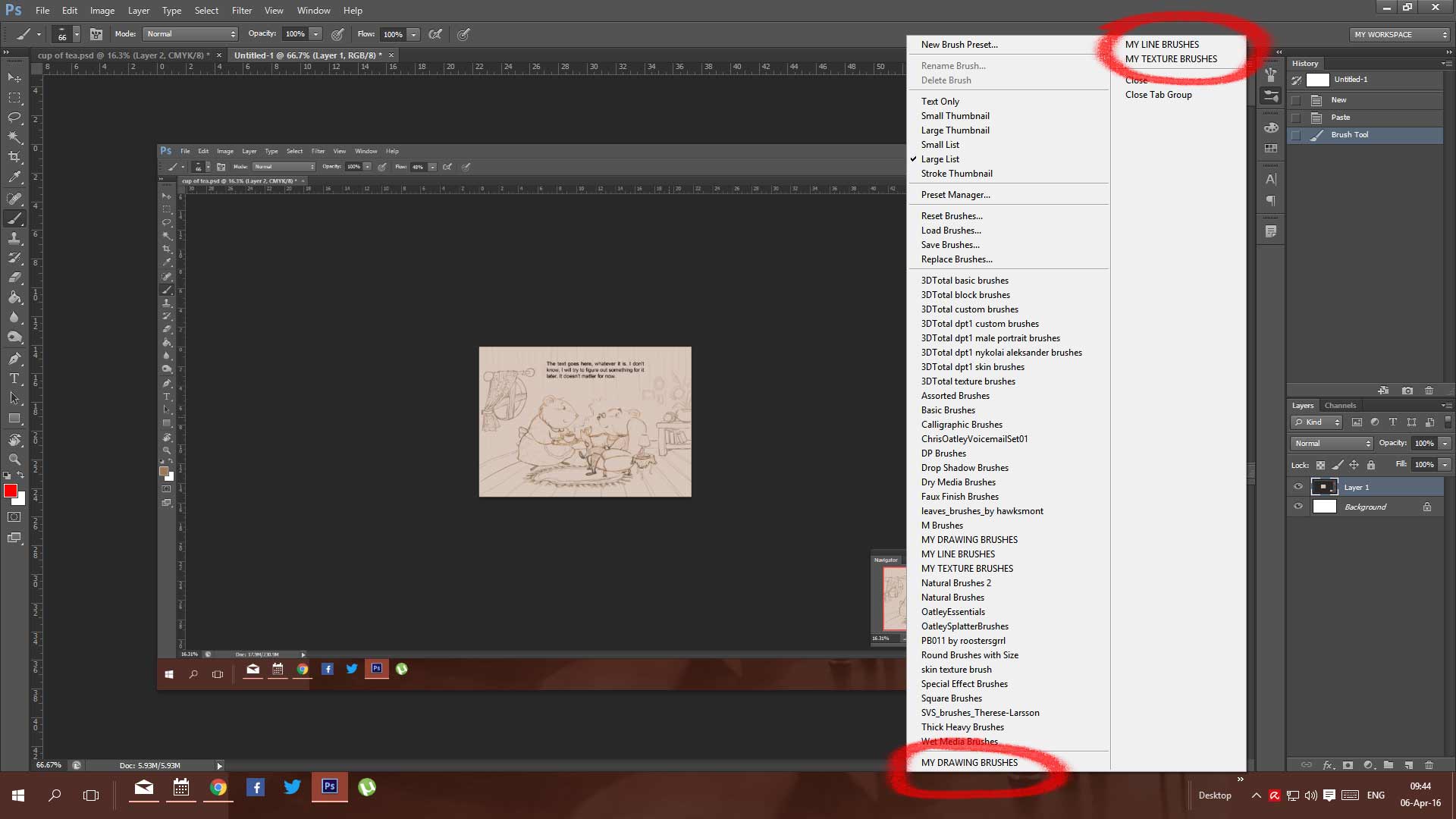Open Google Chrome from the taskbar
Viewport: 1456px width, 819px height.
click(218, 788)
